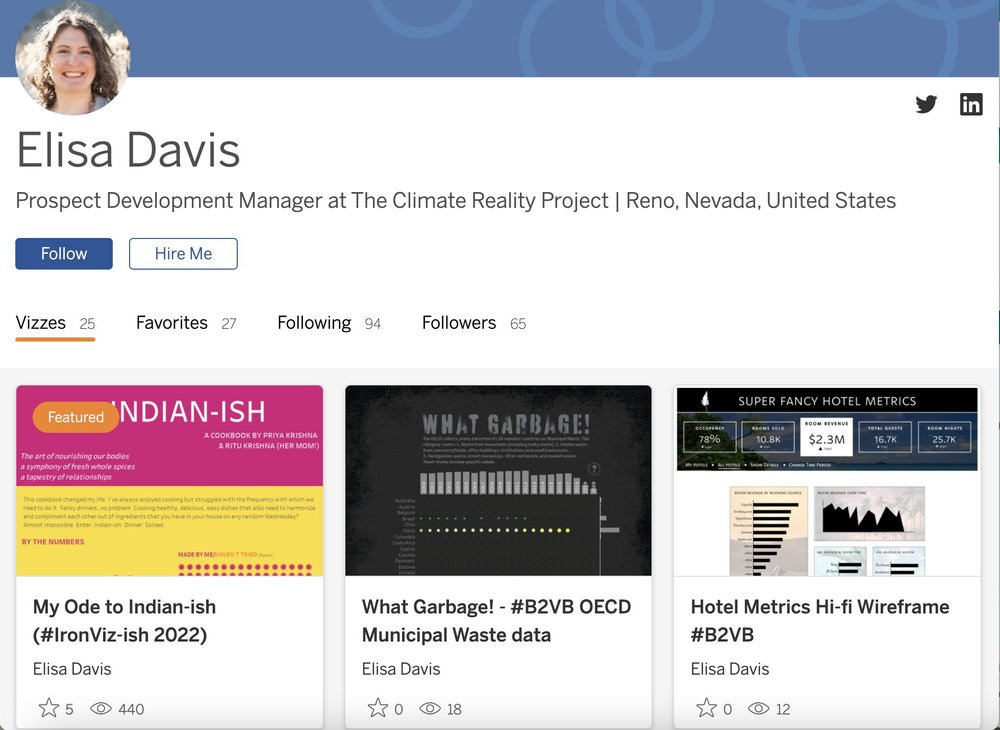This screenshot has width=1000, height=730.
Task: Click author Elisa Davis under What Garbage! card
Action: coord(401,669)
